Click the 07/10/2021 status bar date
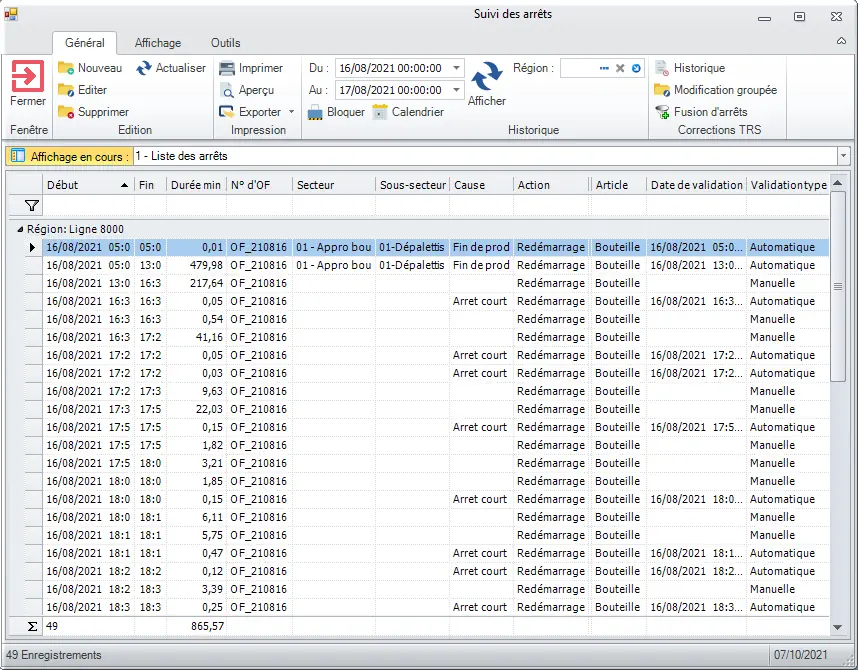 (800, 655)
